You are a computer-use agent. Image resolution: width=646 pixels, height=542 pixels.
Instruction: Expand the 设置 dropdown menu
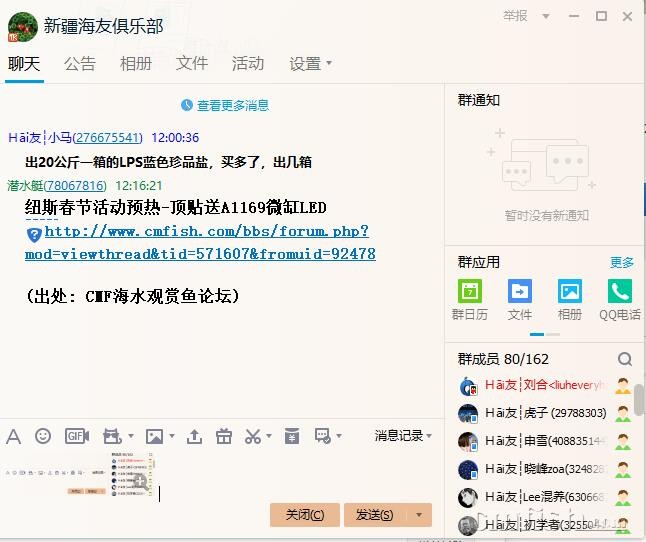310,64
